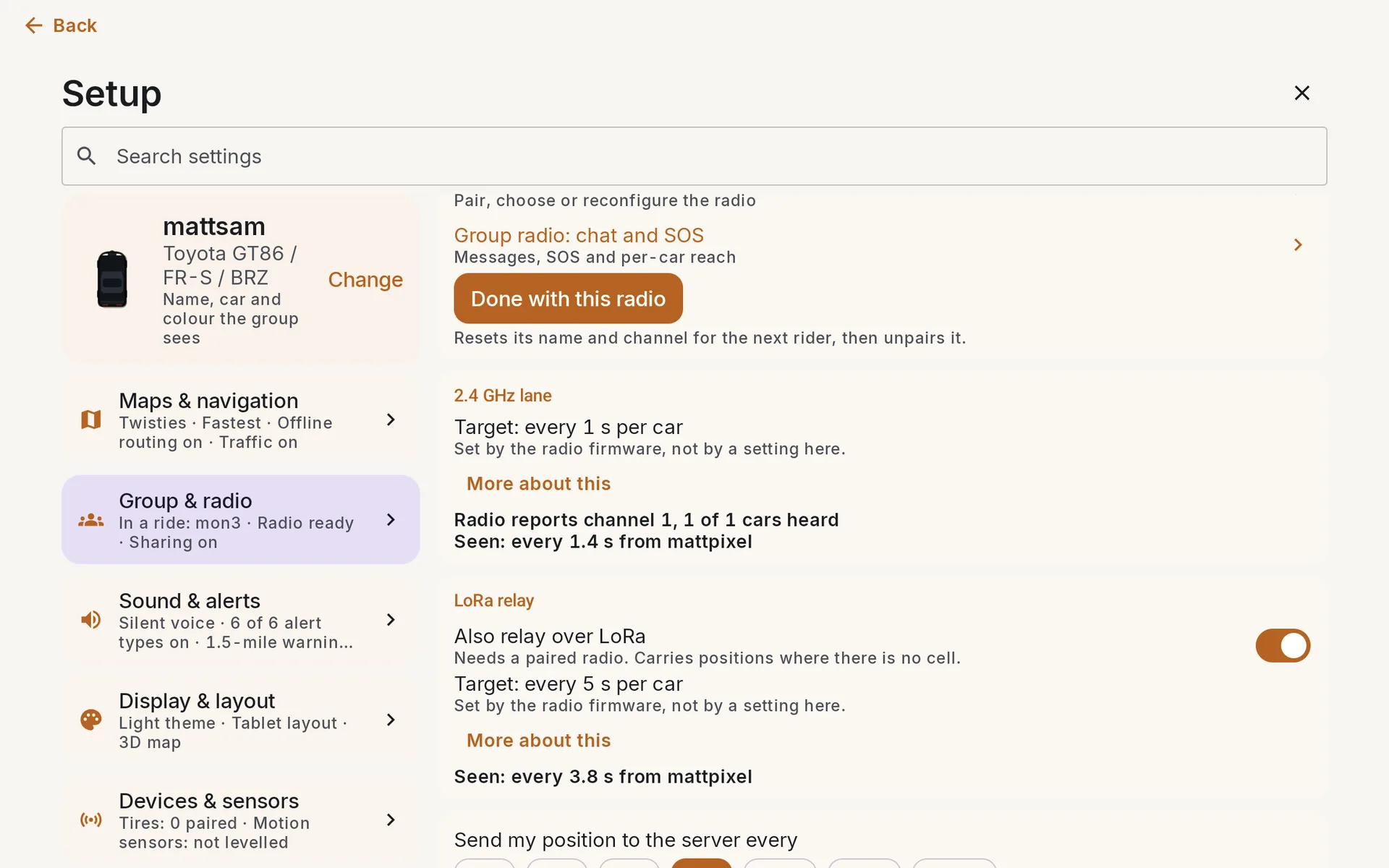Click the Sound & alerts speaker icon

click(91, 620)
